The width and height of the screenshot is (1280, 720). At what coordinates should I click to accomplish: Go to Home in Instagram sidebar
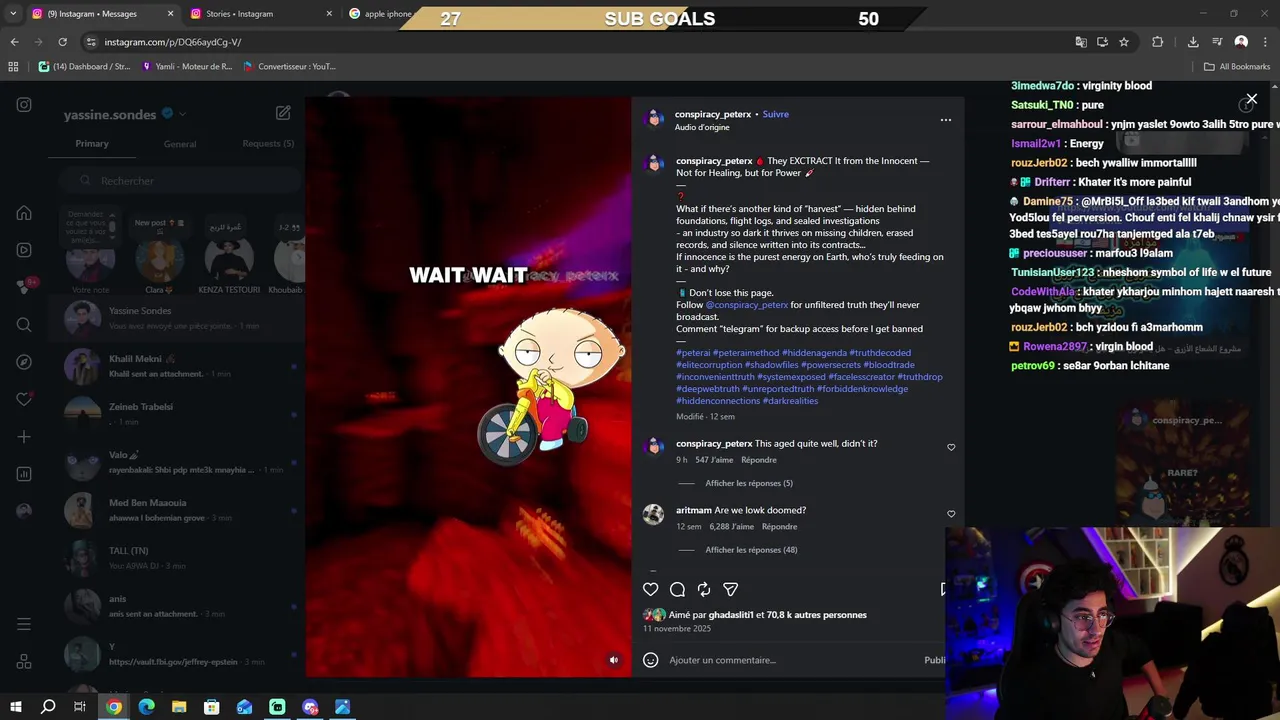[24, 213]
